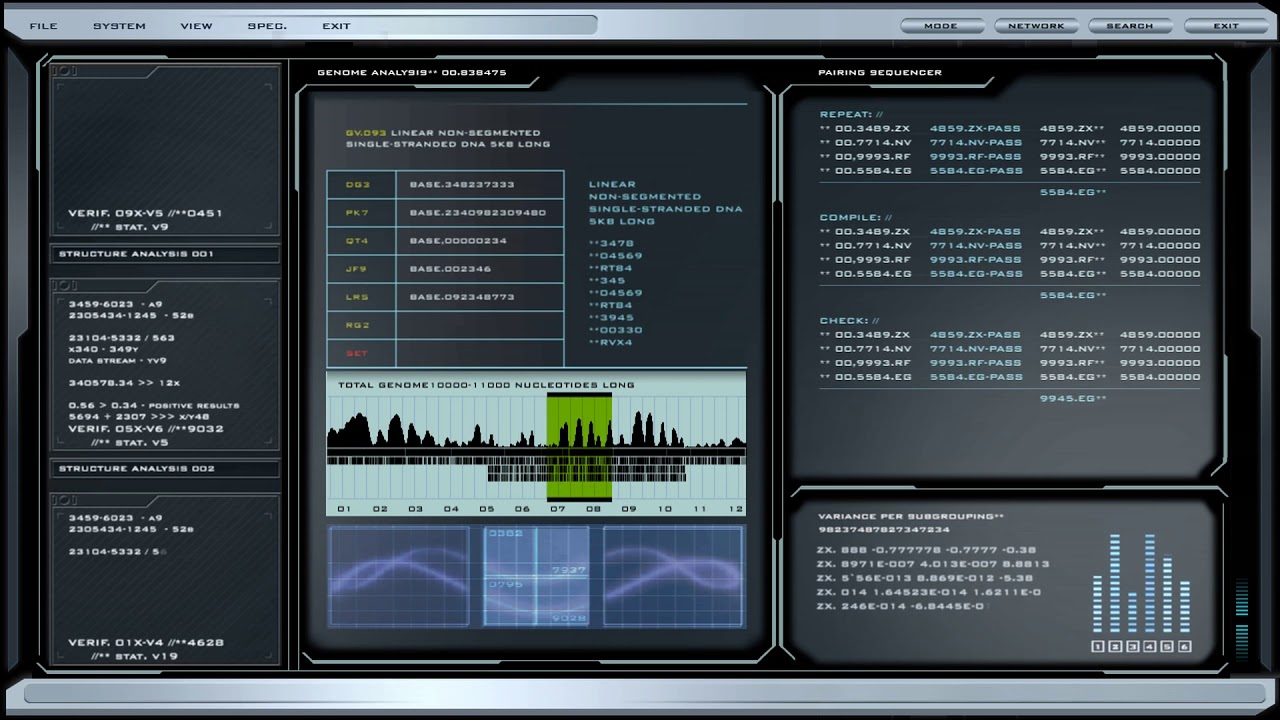Collapse the COMPILE section

coord(851,217)
